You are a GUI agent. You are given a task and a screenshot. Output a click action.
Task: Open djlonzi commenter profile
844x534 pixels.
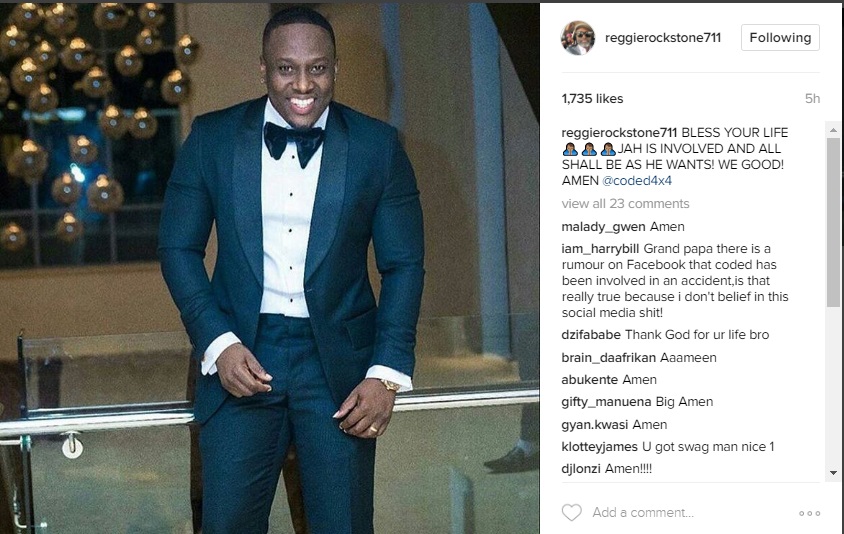581,469
